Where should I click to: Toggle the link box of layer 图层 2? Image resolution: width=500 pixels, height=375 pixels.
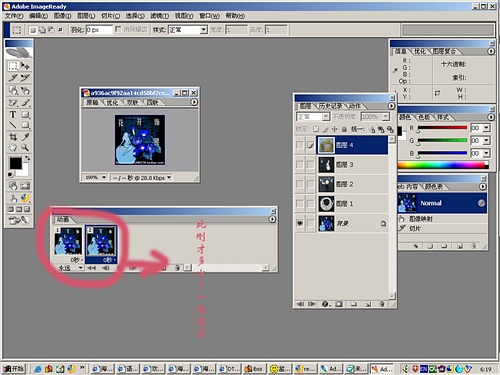pyautogui.click(x=311, y=184)
